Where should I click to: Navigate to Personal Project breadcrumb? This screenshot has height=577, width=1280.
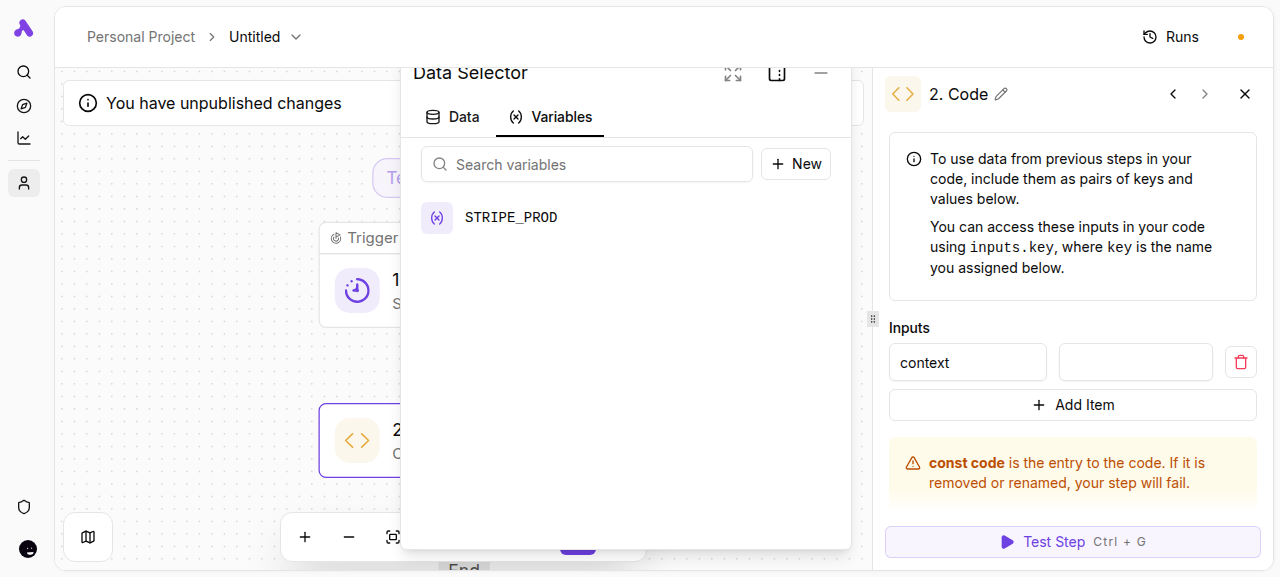pyautogui.click(x=141, y=37)
